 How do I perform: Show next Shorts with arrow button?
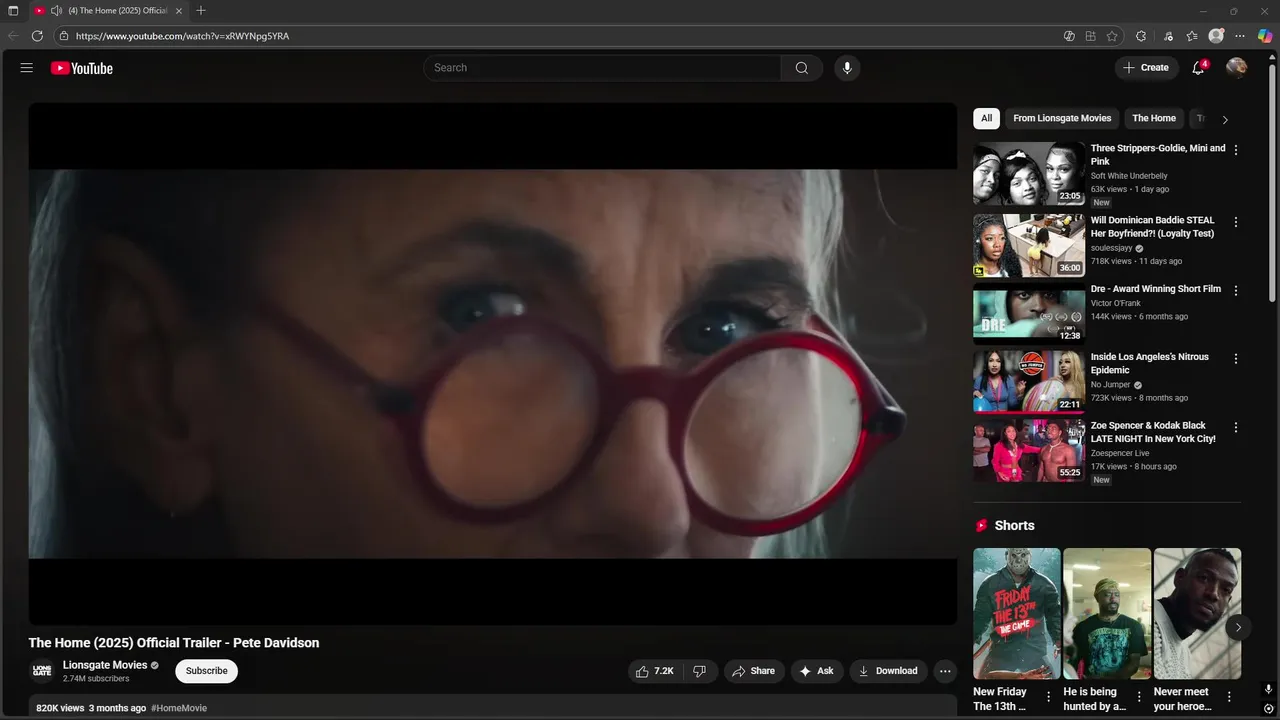(1238, 628)
